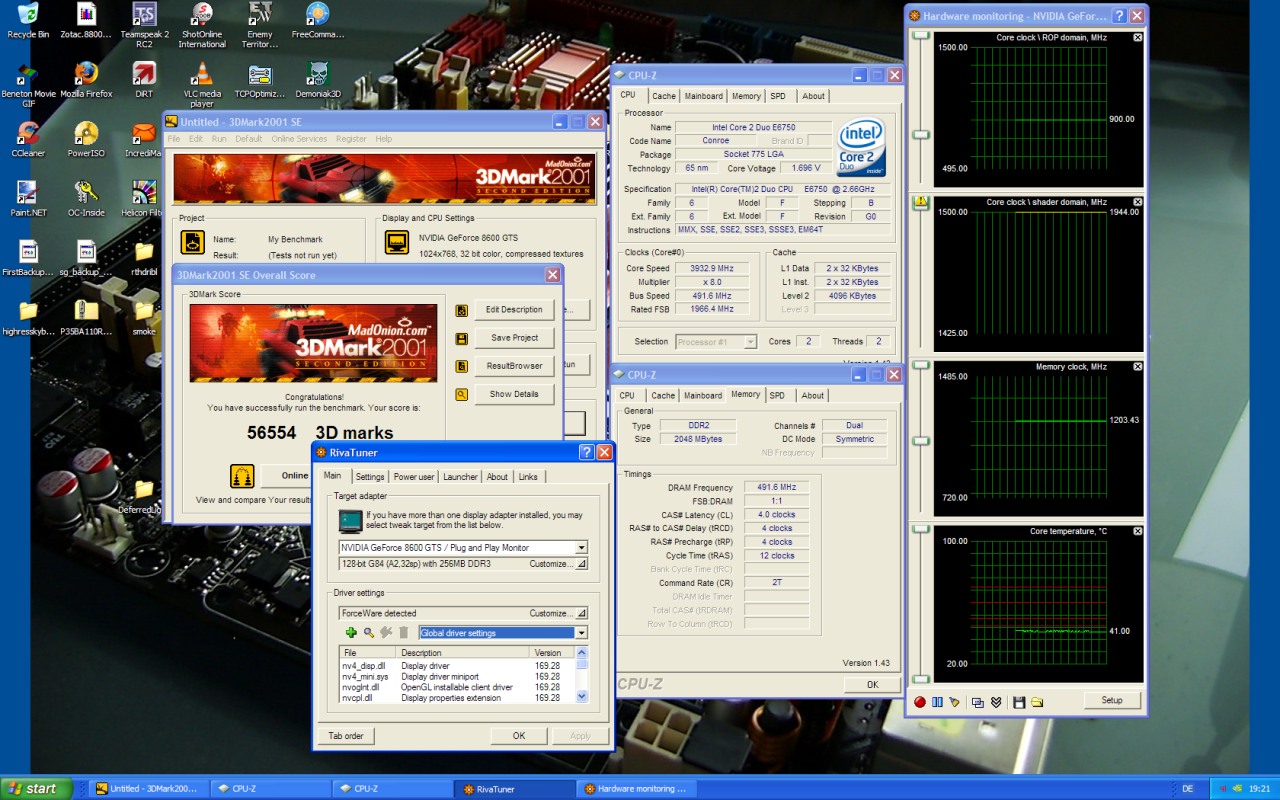Open the Beneton Movie GIF desktop shortcut
Image resolution: width=1280 pixels, height=800 pixels.
[x=28, y=86]
